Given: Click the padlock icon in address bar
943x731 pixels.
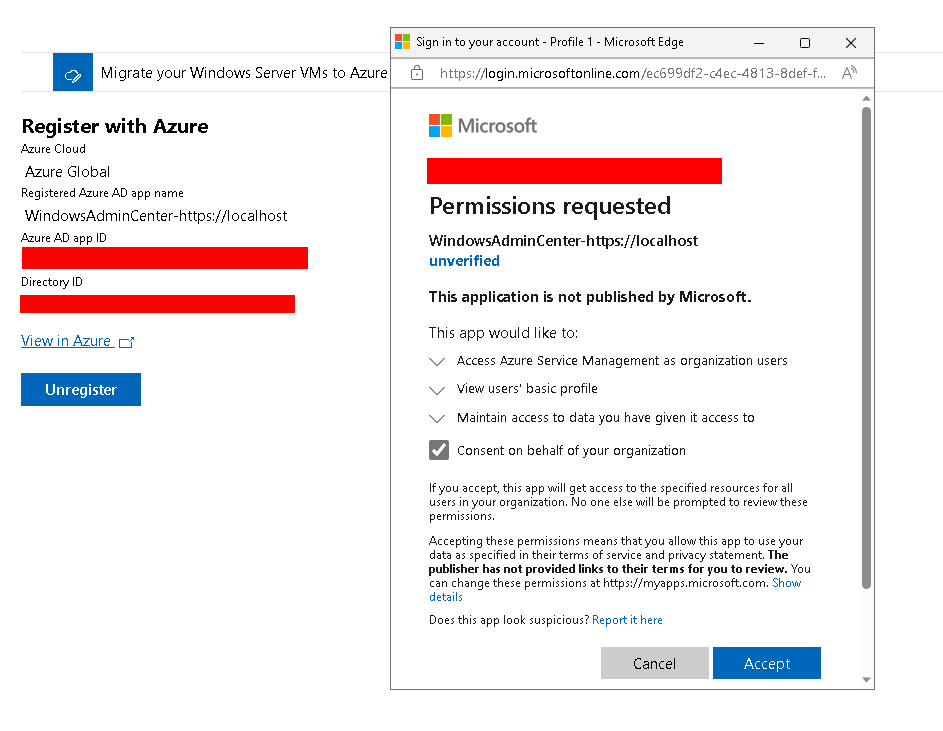Looking at the screenshot, I should coord(417,73).
